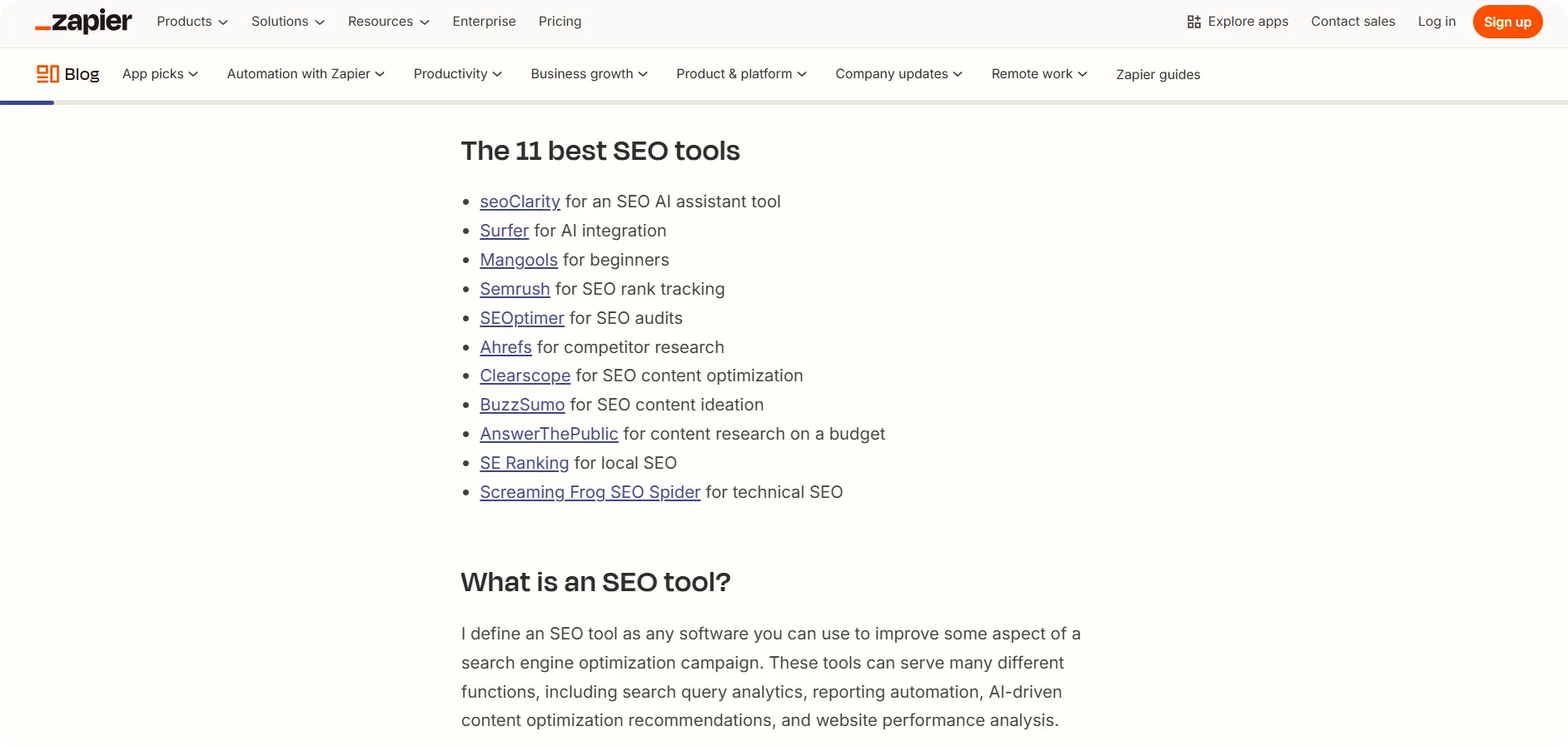Click text "for SEO content optimization"

(x=689, y=375)
